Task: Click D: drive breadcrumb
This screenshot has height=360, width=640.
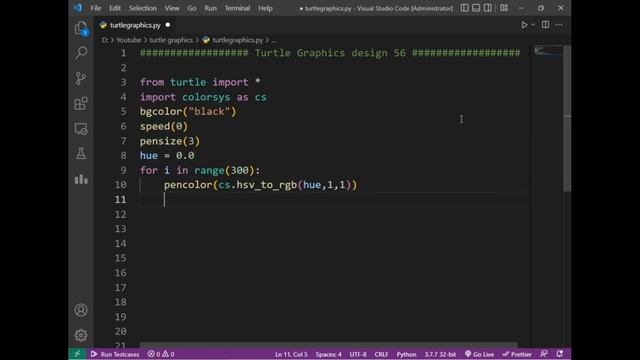Action: tap(105, 40)
